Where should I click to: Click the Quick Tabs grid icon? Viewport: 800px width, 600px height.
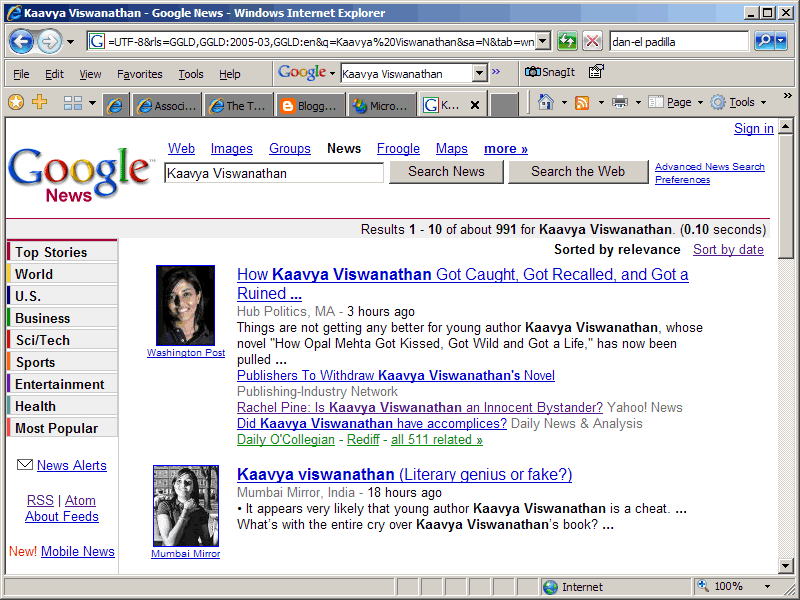pyautogui.click(x=73, y=103)
